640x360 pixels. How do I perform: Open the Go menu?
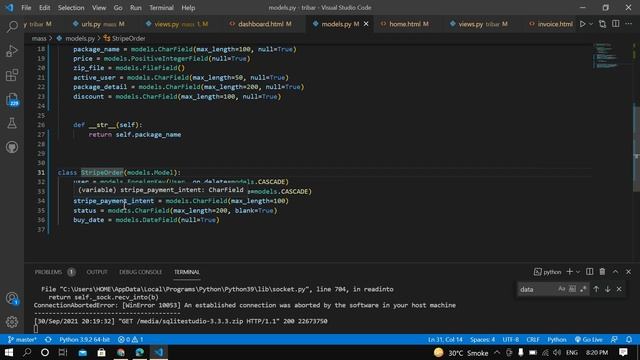118,8
